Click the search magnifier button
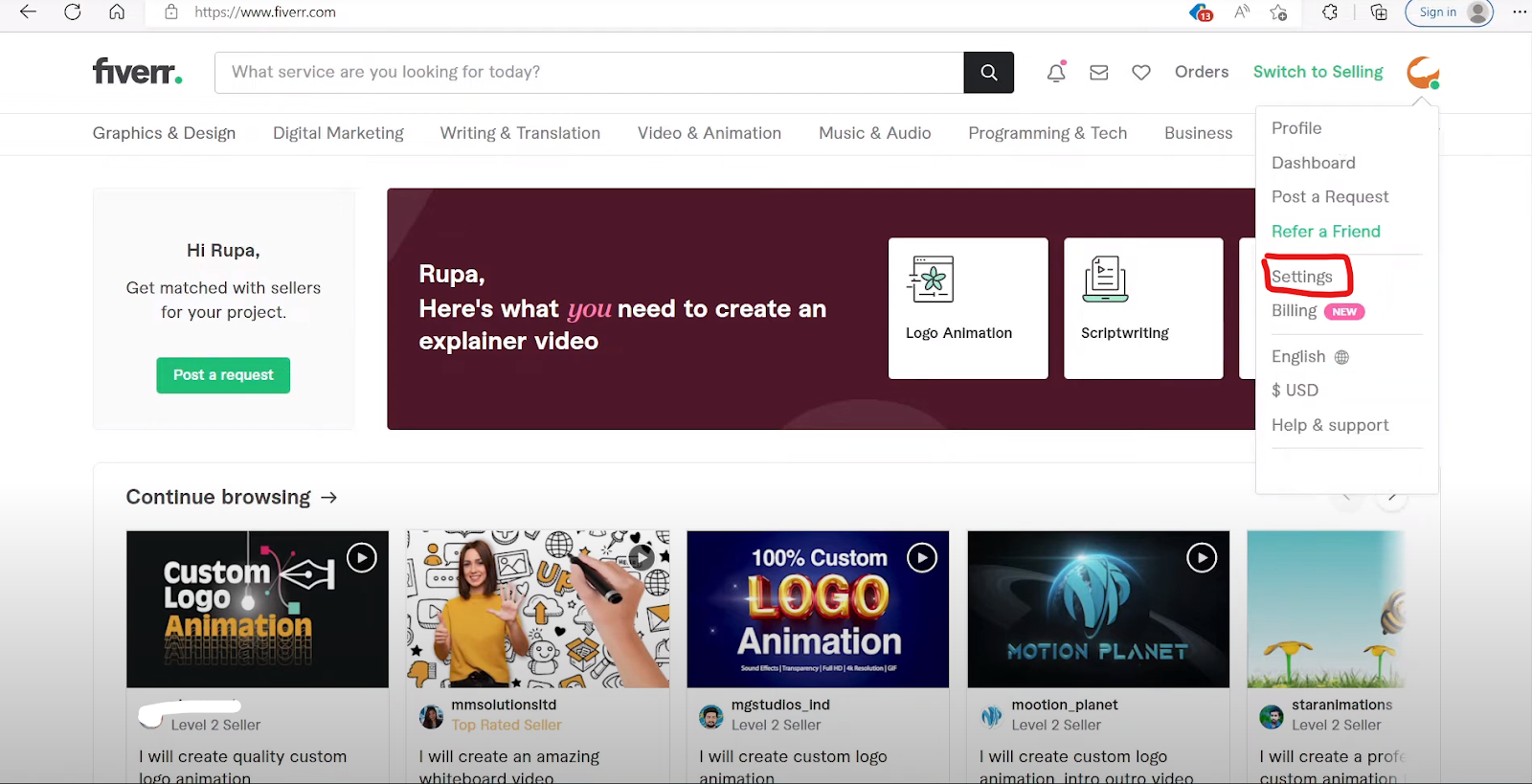 (989, 73)
